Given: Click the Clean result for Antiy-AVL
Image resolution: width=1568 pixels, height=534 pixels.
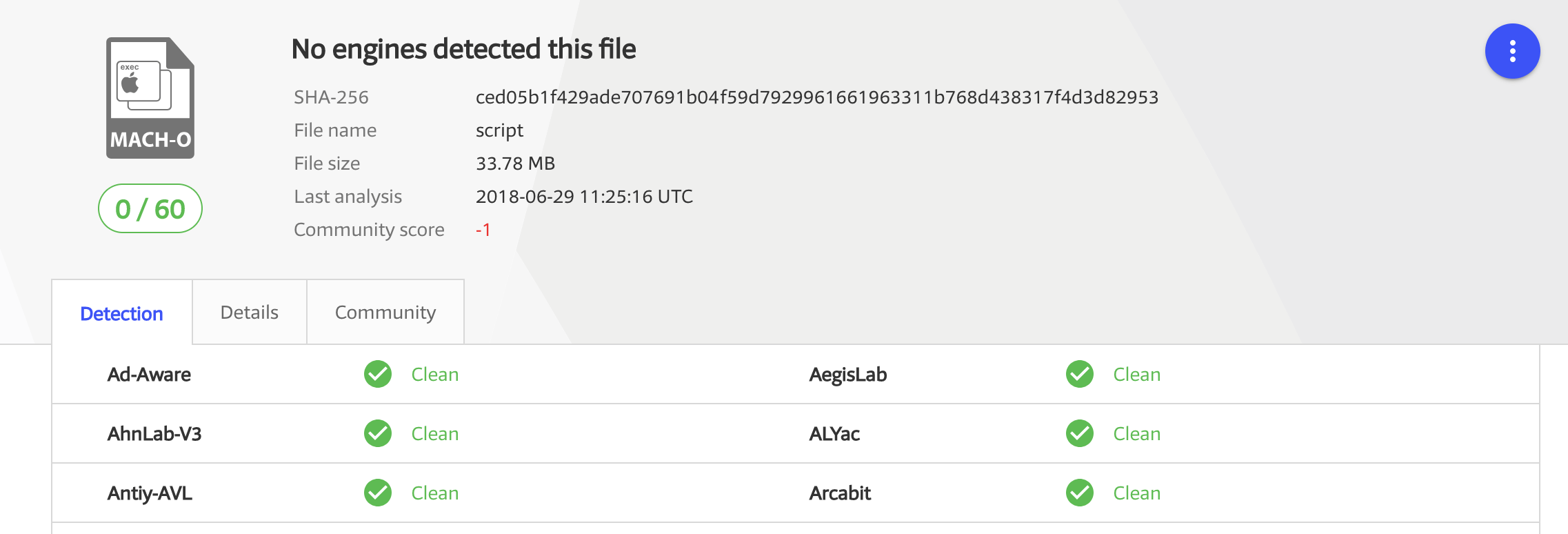Looking at the screenshot, I should [x=435, y=493].
